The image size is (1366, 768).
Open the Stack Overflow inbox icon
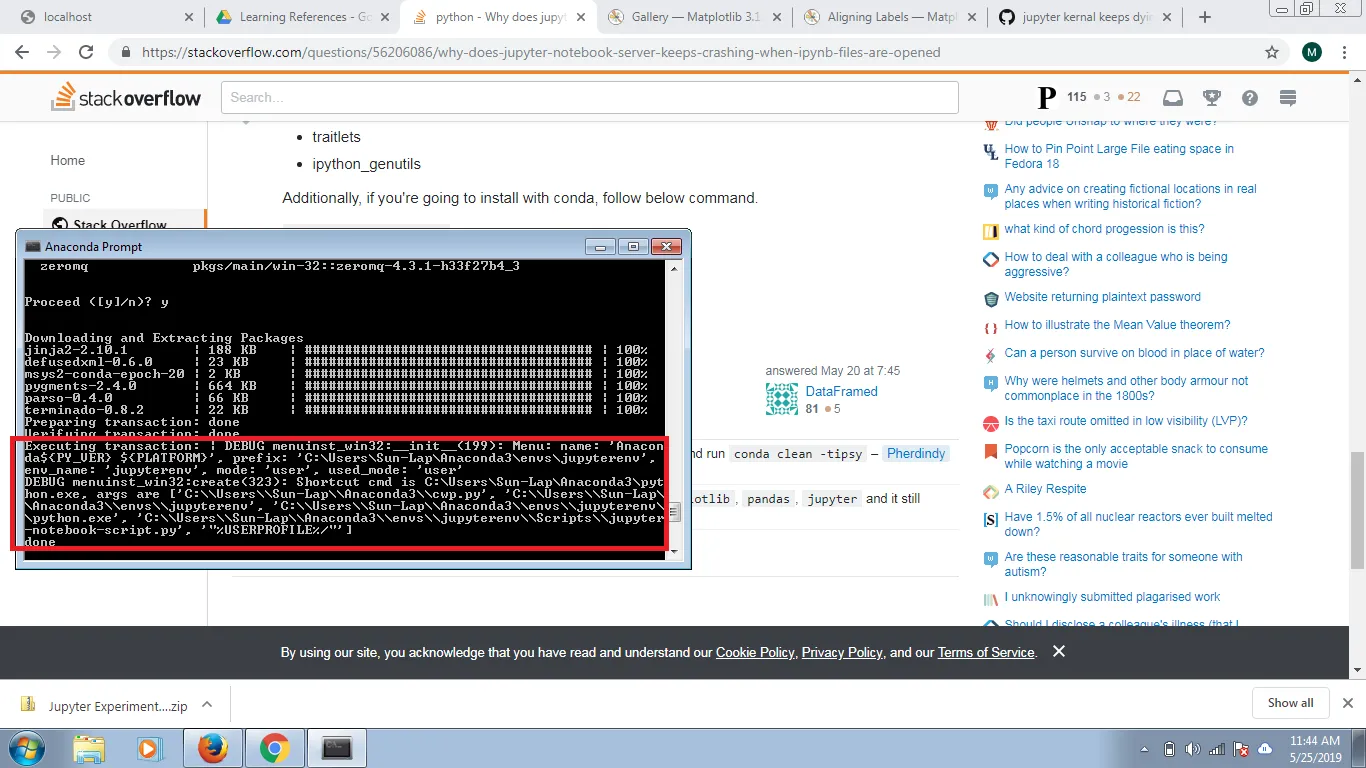point(1173,97)
